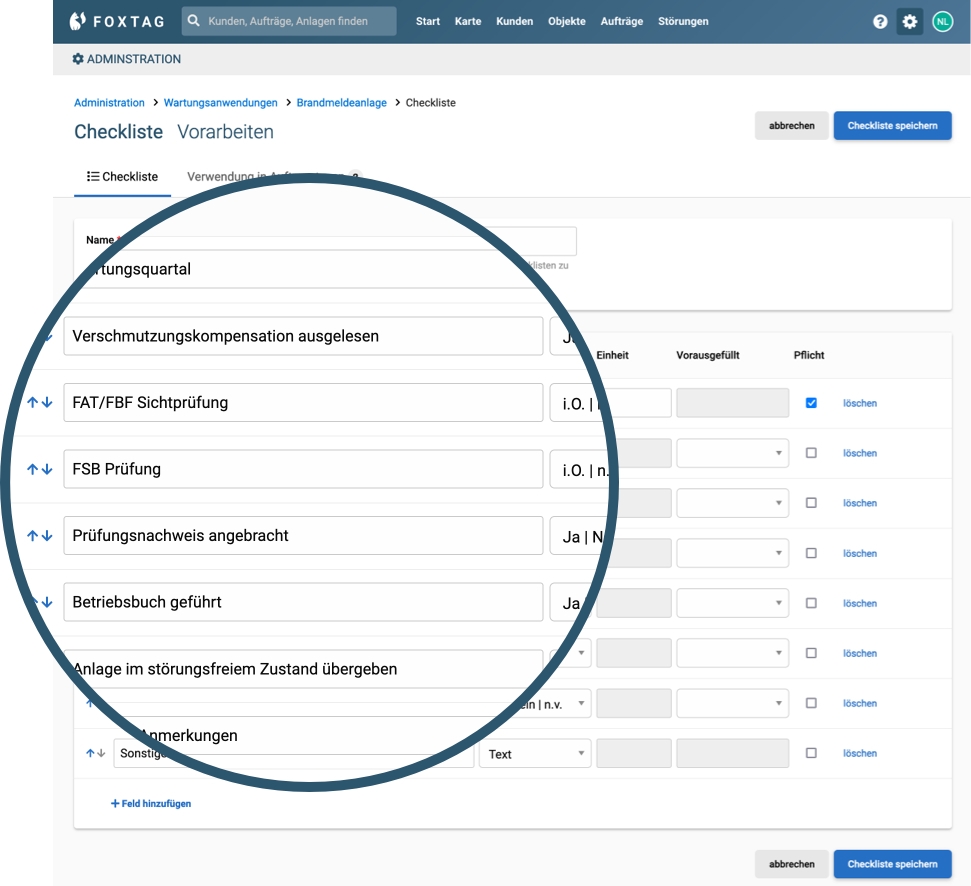The height and width of the screenshot is (886, 971).
Task: Click löschen in the checked Pflicht row
Action: coord(860,403)
